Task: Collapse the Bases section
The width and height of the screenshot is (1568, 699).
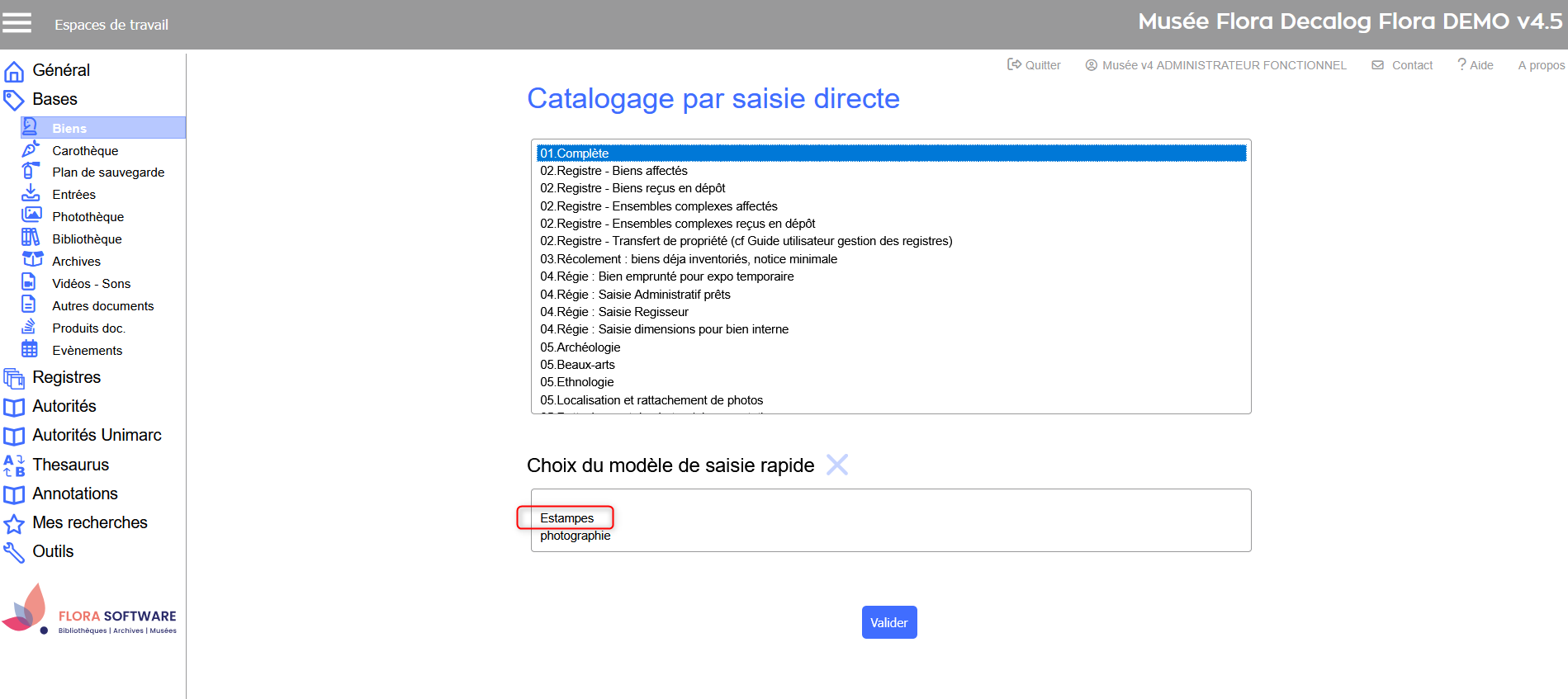Action: pyautogui.click(x=54, y=100)
